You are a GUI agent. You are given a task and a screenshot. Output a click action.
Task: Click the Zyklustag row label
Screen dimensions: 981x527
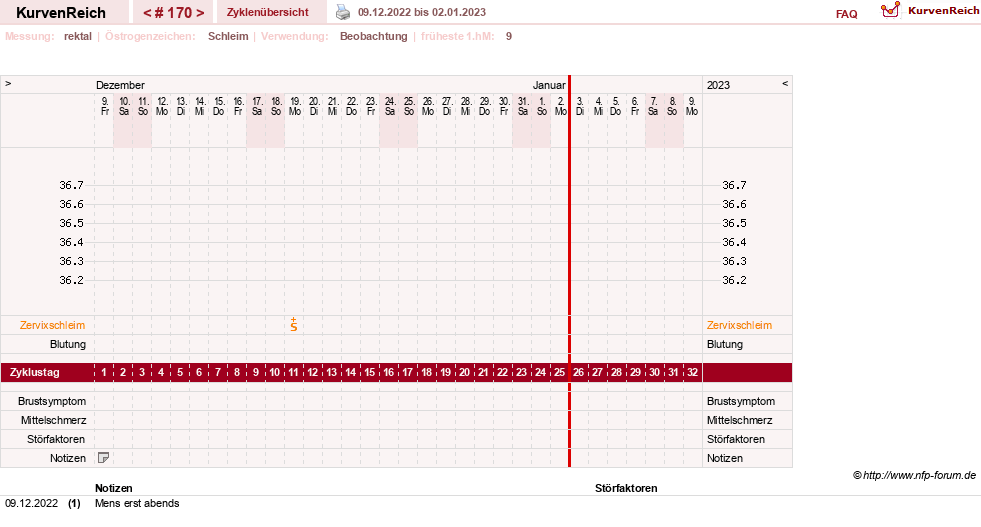pyautogui.click(x=35, y=372)
